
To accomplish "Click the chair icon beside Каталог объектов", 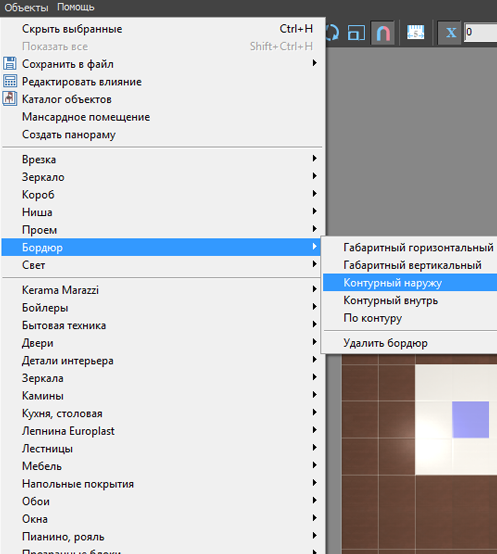I will pos(10,99).
